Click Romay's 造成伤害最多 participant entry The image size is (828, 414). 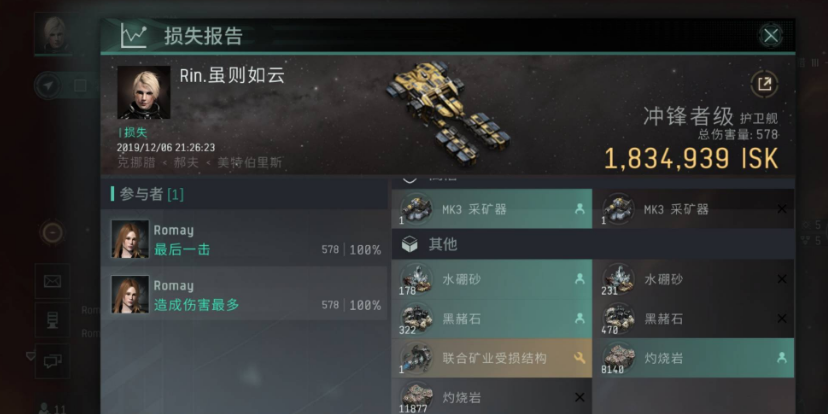pos(244,294)
